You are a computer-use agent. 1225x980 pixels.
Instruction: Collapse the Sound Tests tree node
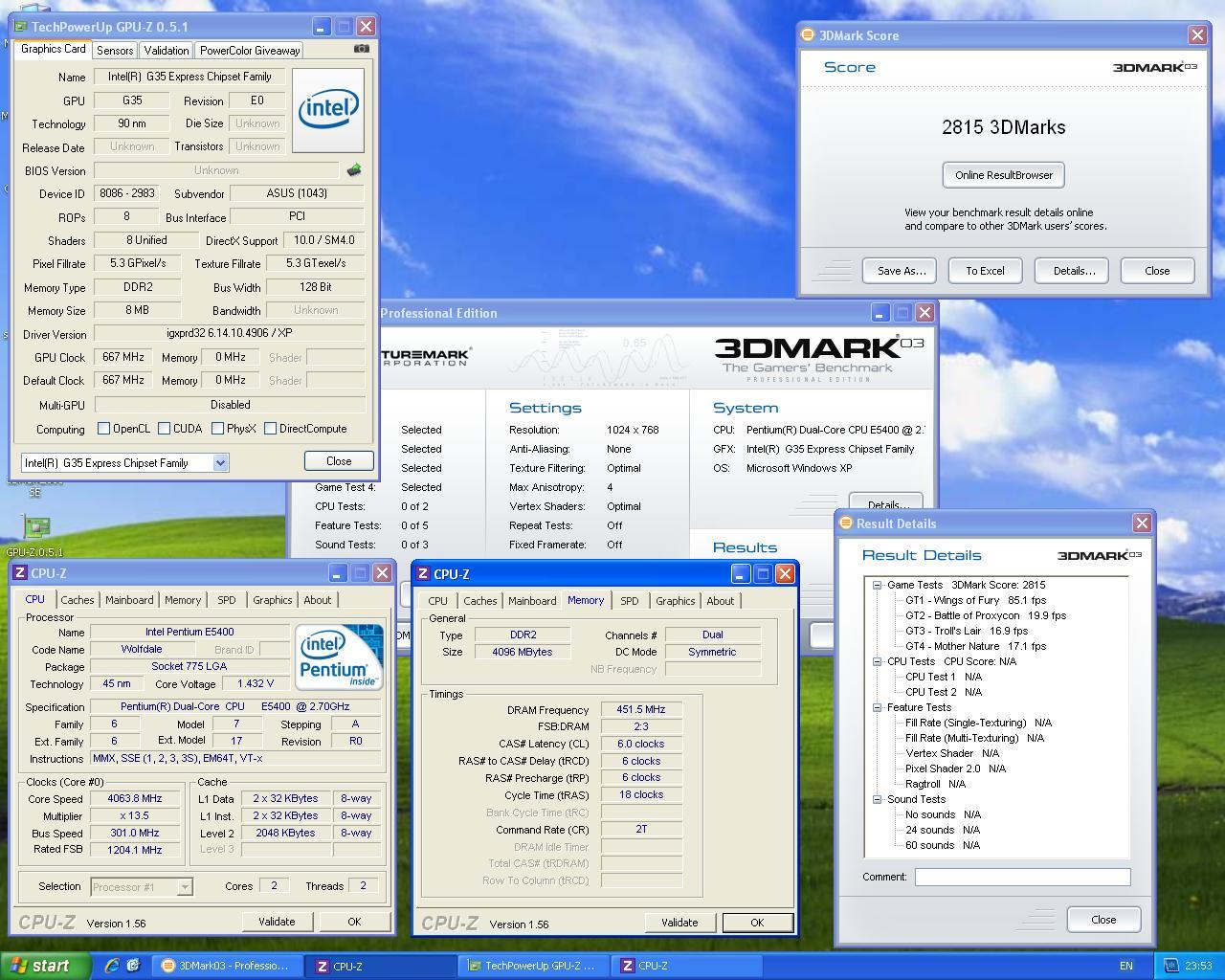[877, 799]
